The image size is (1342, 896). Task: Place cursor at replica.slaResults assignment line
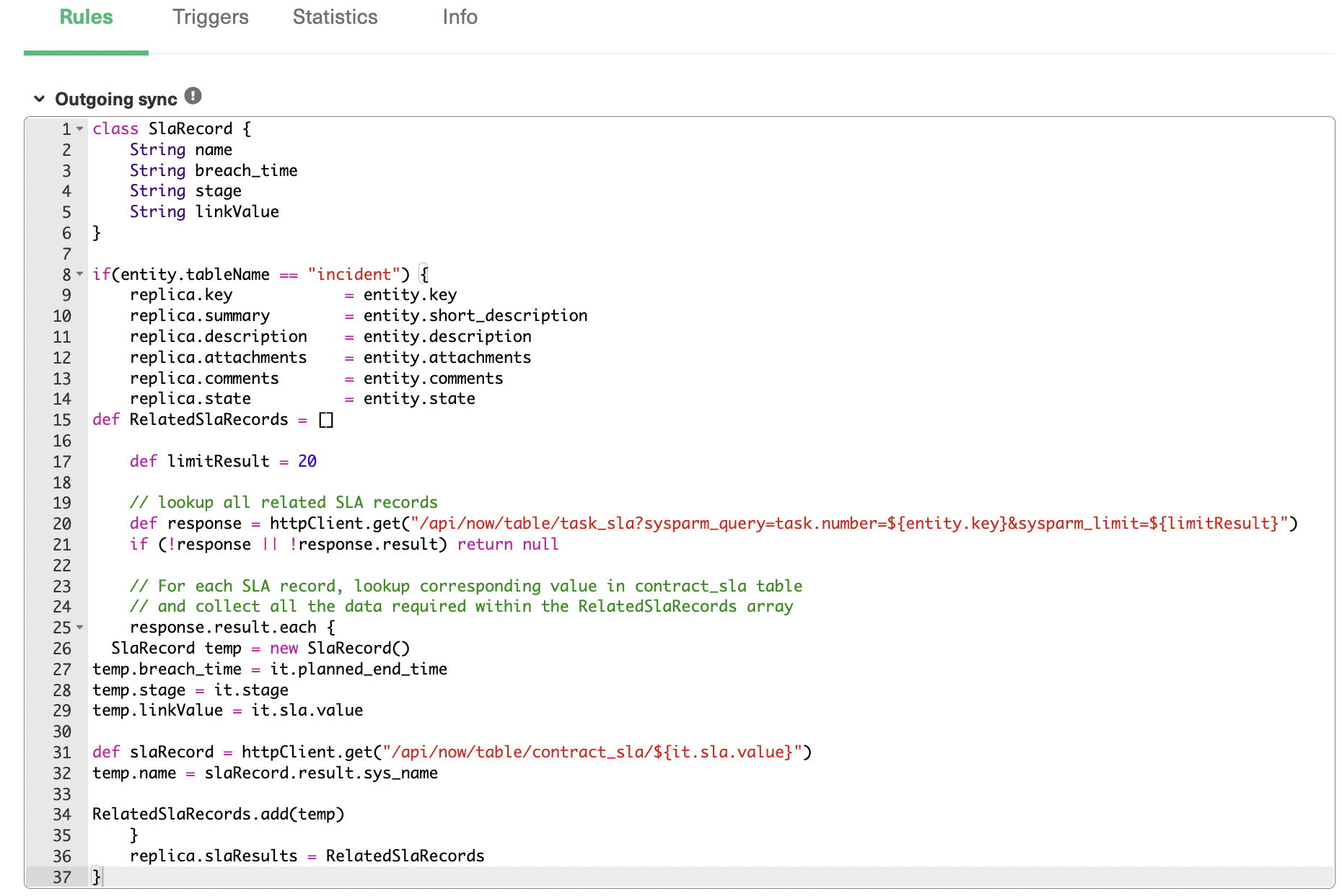(307, 856)
